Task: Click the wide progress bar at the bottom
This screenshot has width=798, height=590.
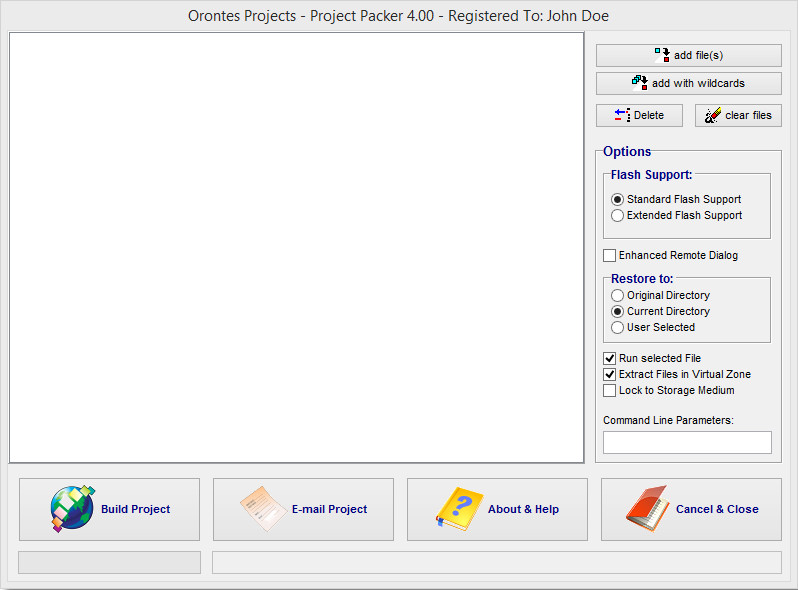Action: (x=497, y=563)
